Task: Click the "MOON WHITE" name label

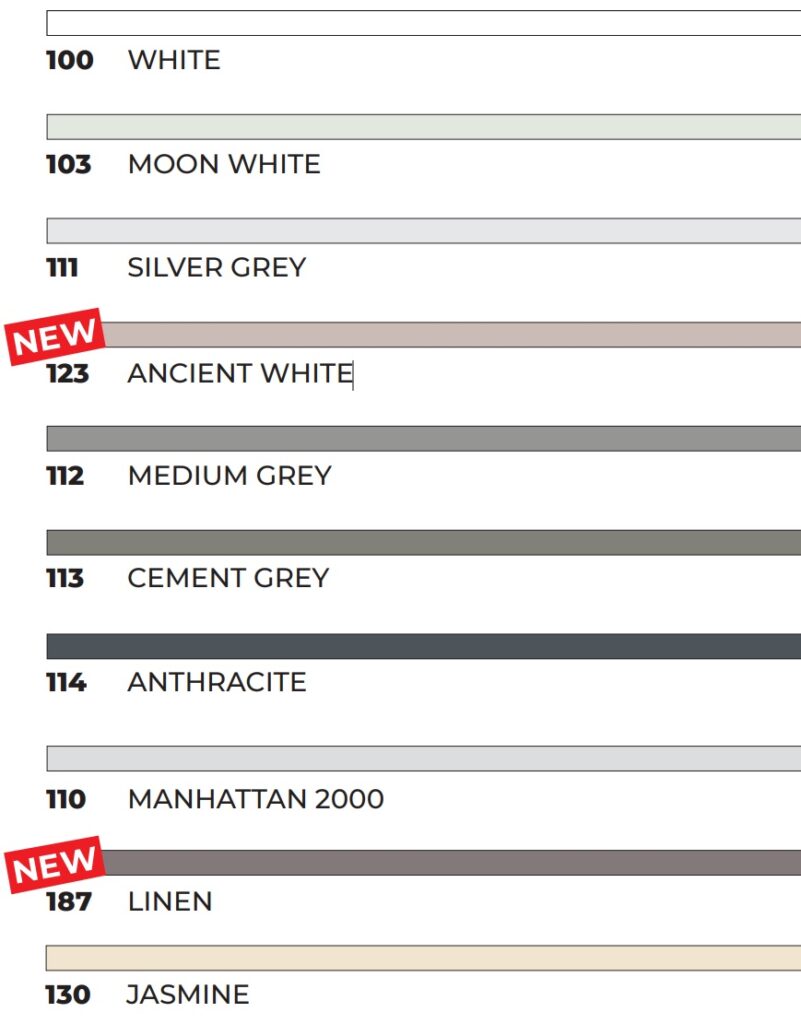Action: pos(224,164)
